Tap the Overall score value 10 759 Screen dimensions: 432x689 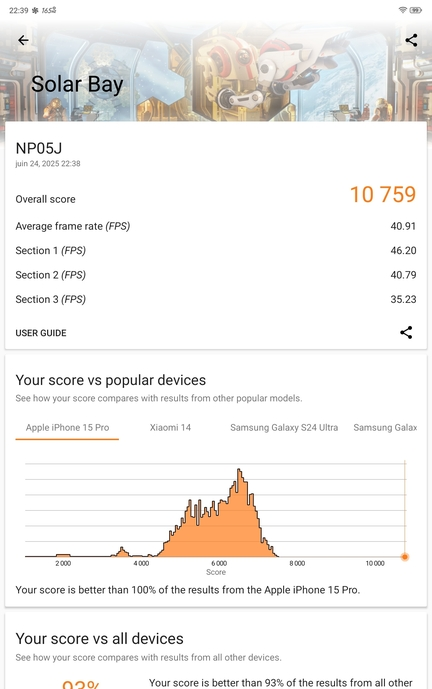383,195
